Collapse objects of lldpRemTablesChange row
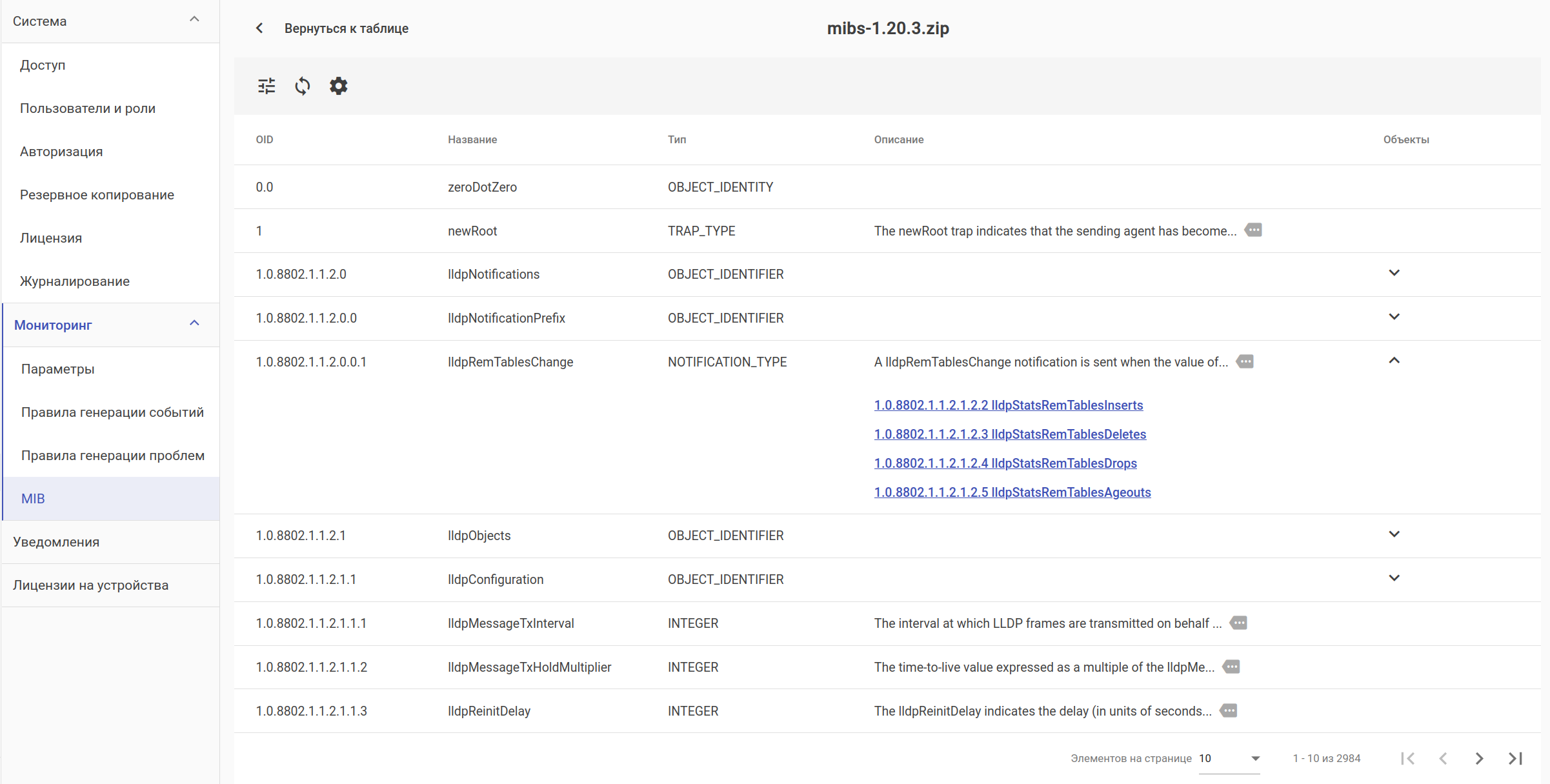 [x=1394, y=361]
